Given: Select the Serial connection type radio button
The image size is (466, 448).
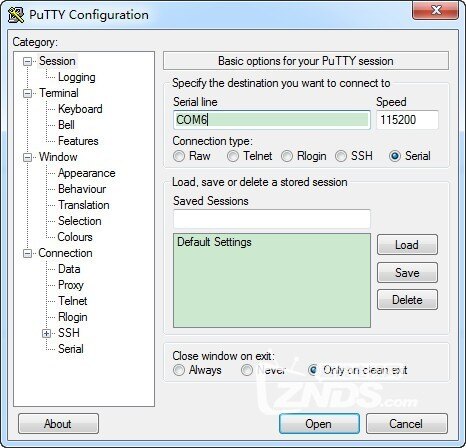Looking at the screenshot, I should pyautogui.click(x=395, y=156).
